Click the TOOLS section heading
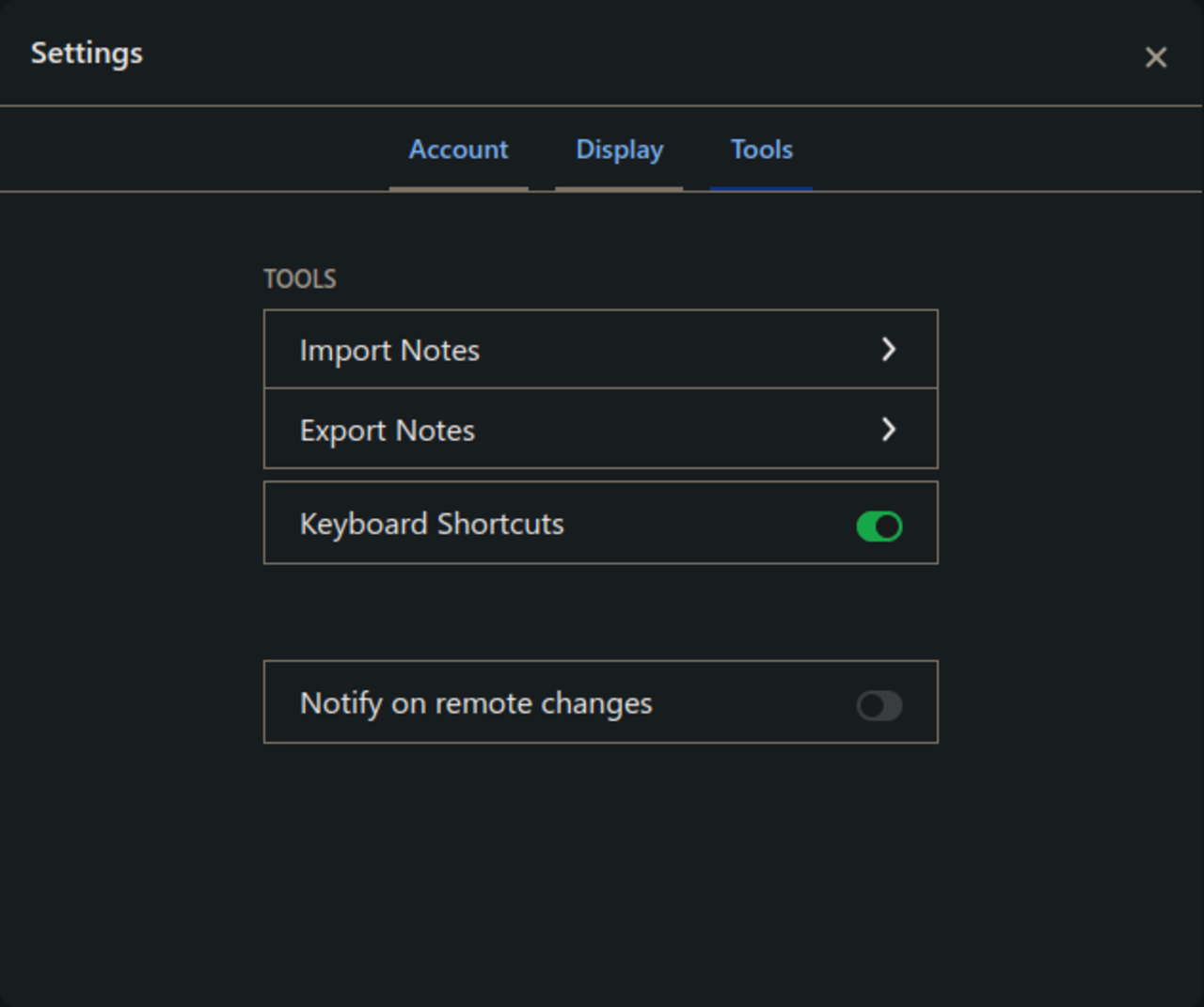1204x1007 pixels. [299, 279]
